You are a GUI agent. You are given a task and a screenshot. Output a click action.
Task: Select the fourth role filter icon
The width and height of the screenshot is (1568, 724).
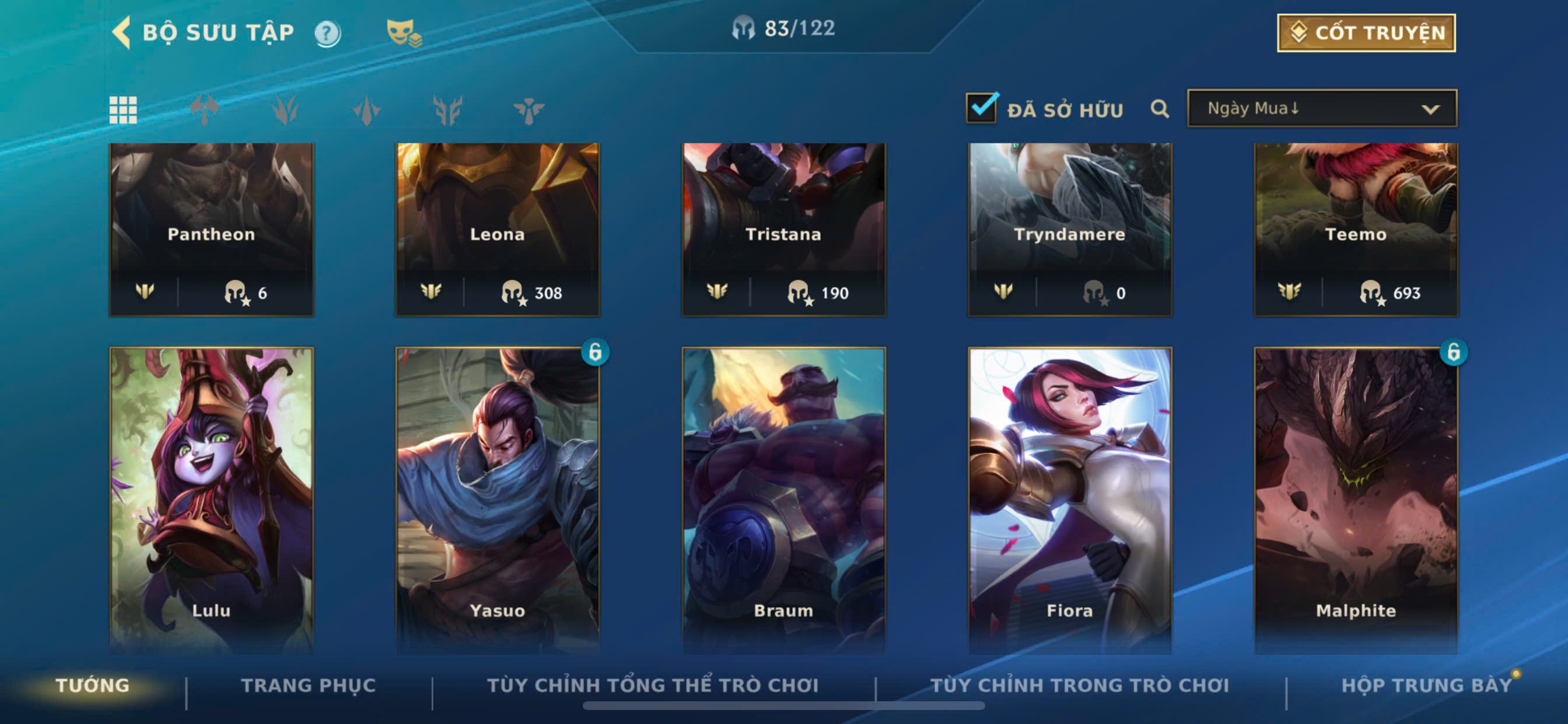tap(448, 110)
